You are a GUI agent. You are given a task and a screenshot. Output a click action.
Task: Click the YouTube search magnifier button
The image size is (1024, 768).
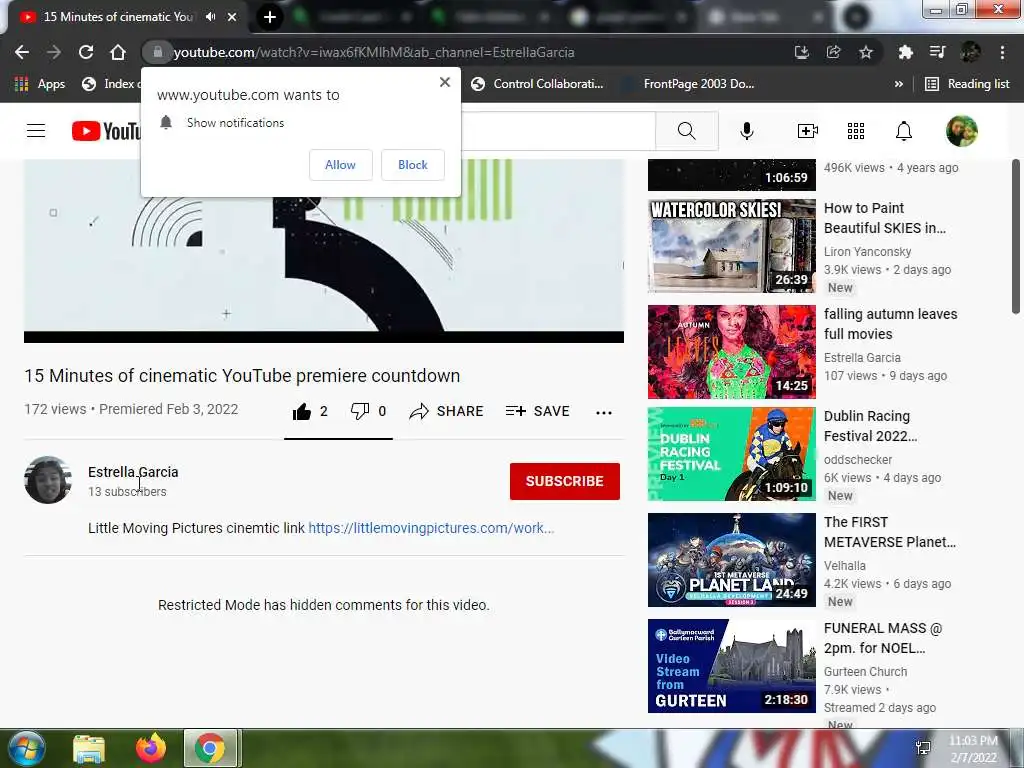686,131
